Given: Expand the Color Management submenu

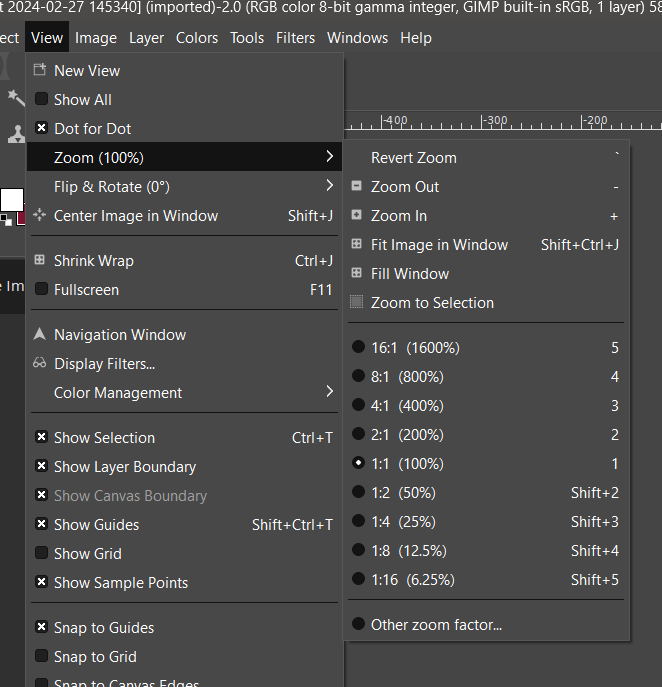Looking at the screenshot, I should click(x=329, y=393).
